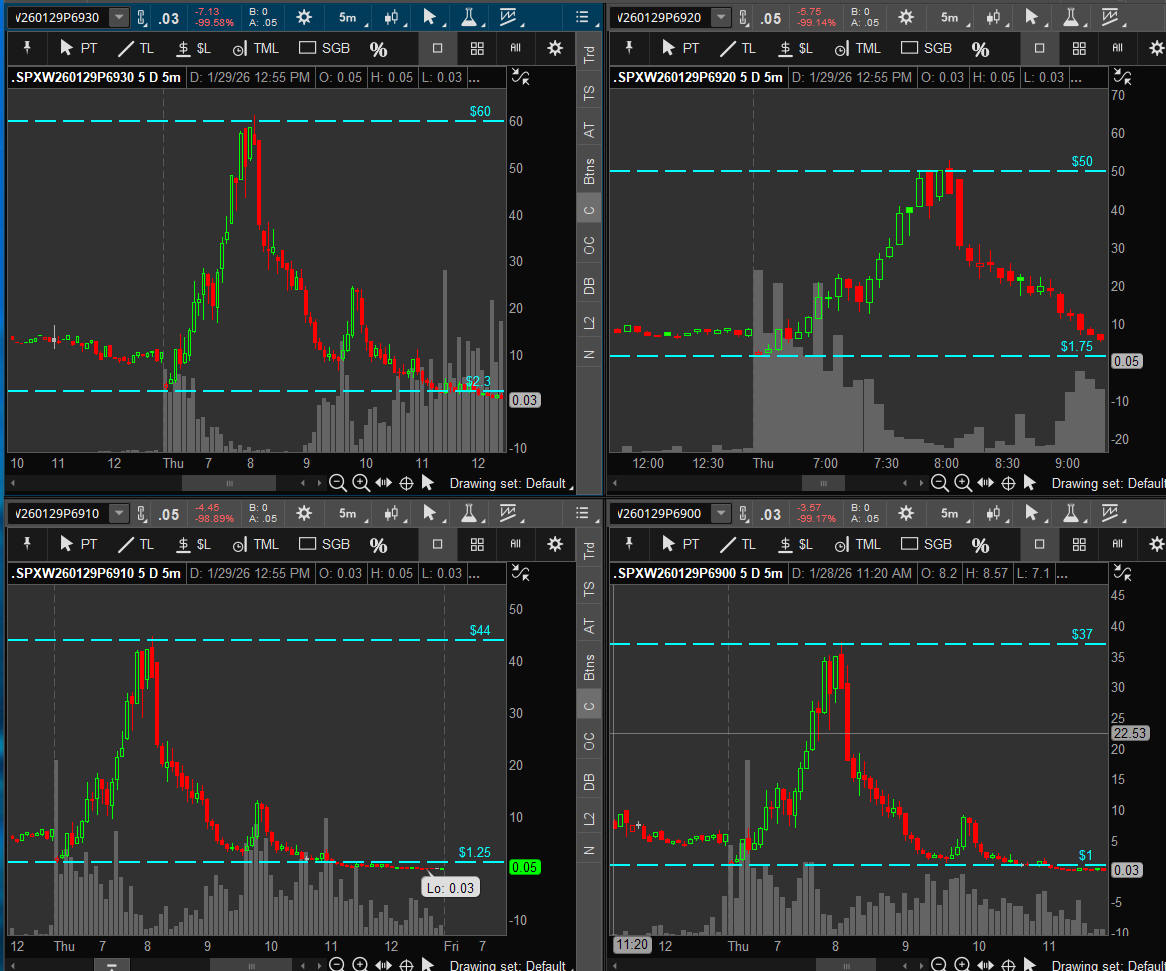Viewport: 1166px width, 971px height.
Task: Open chart settings gear in P6920 header
Action: pyautogui.click(x=906, y=17)
